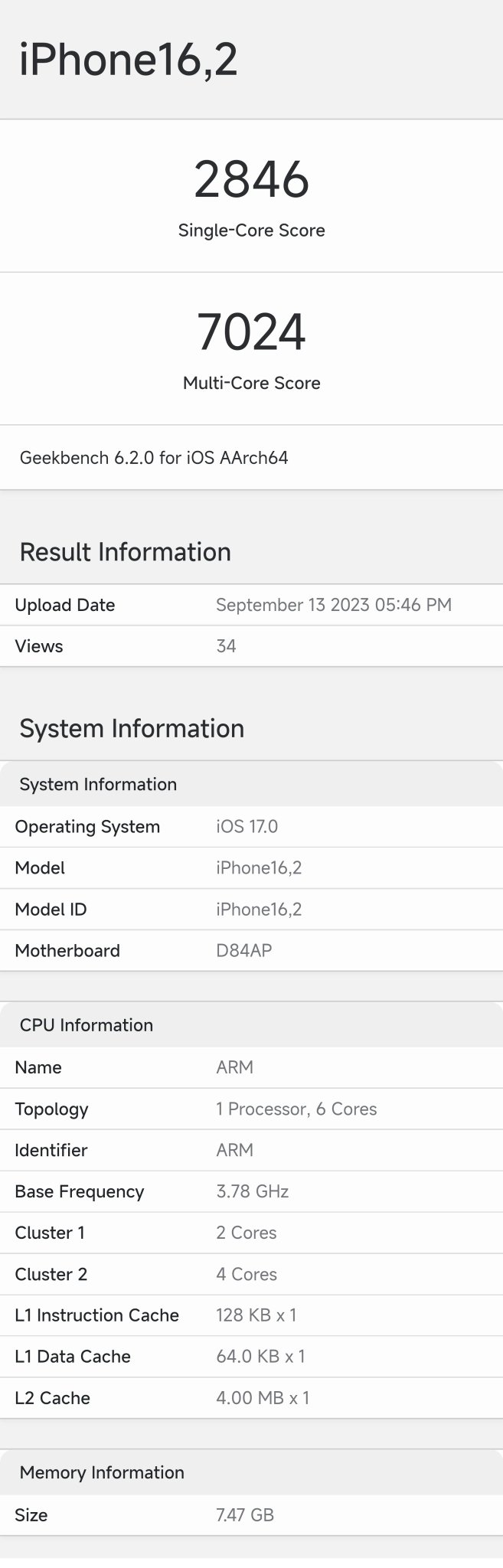The image size is (503, 1568).
Task: Click the CPU Information table header
Action: pyautogui.click(x=87, y=1025)
